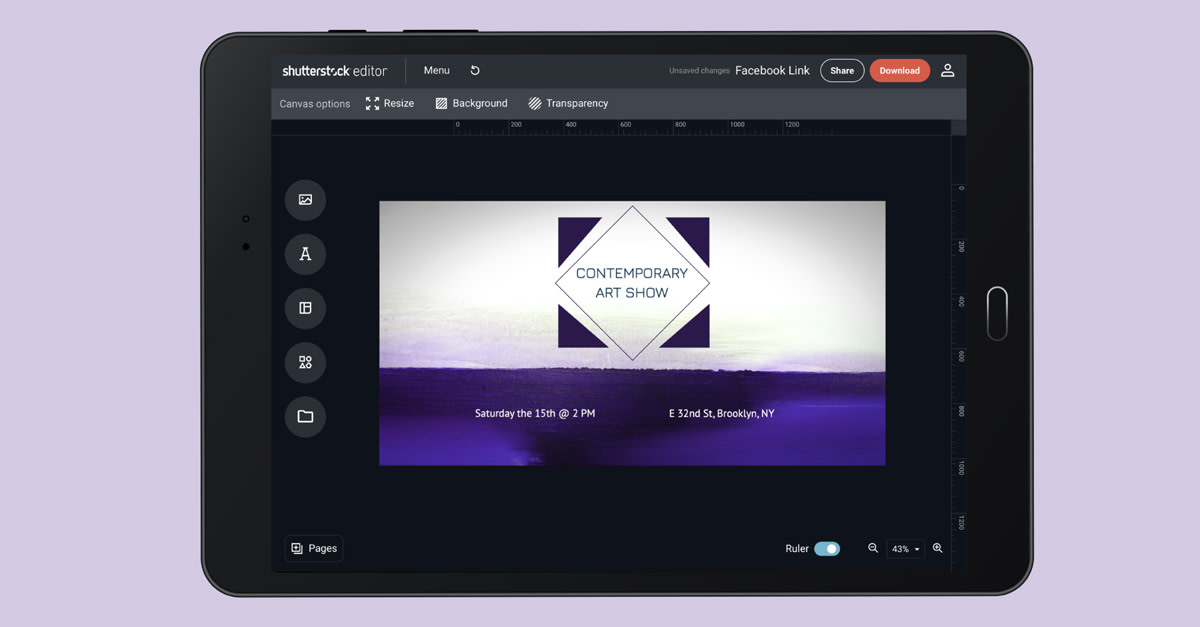
Task: Toggle the Background setting
Action: (x=471, y=103)
